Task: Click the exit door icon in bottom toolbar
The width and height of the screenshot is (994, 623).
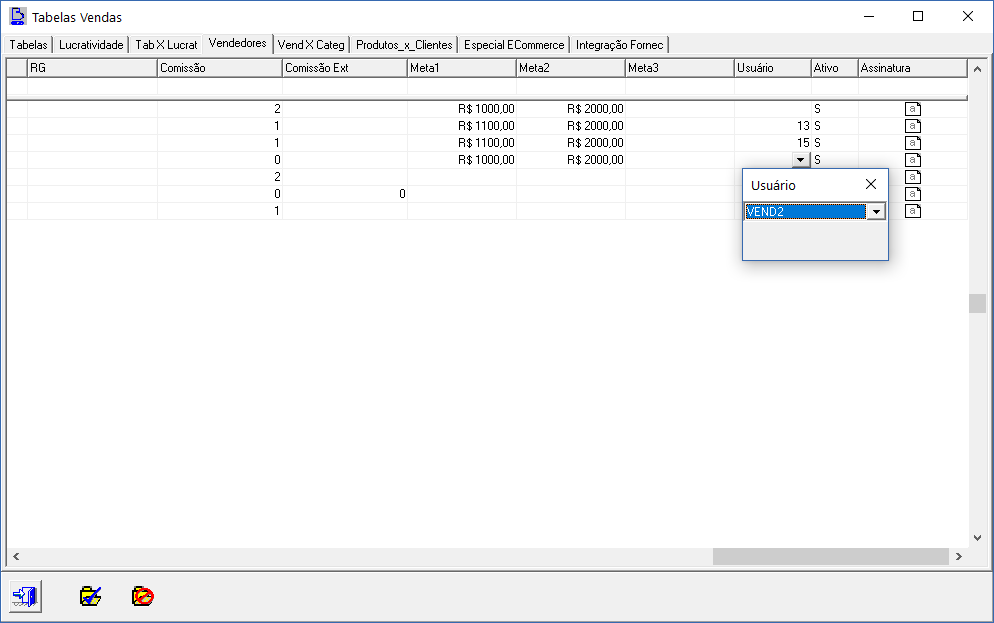Action: 25,596
